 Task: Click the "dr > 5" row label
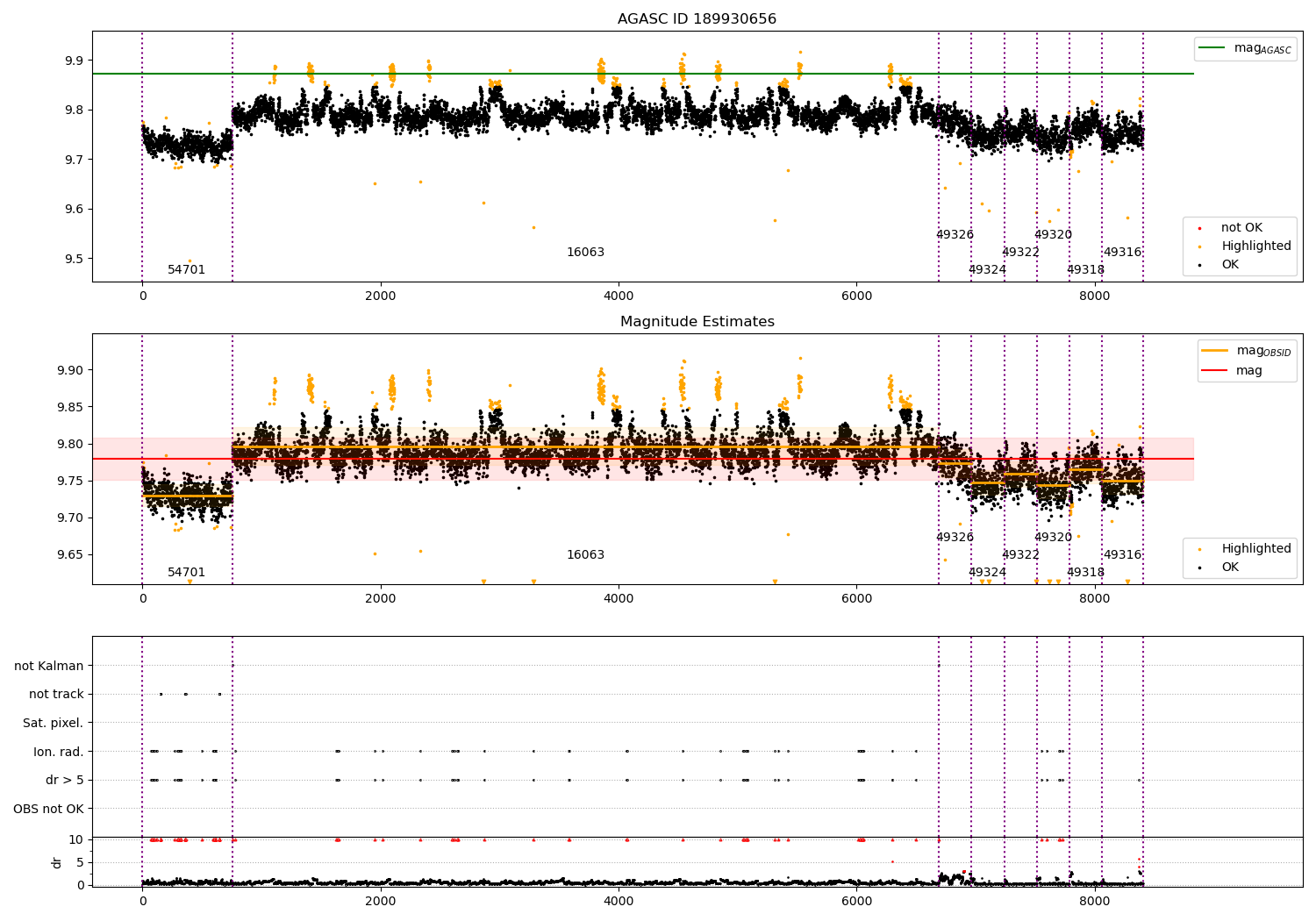tap(65, 780)
